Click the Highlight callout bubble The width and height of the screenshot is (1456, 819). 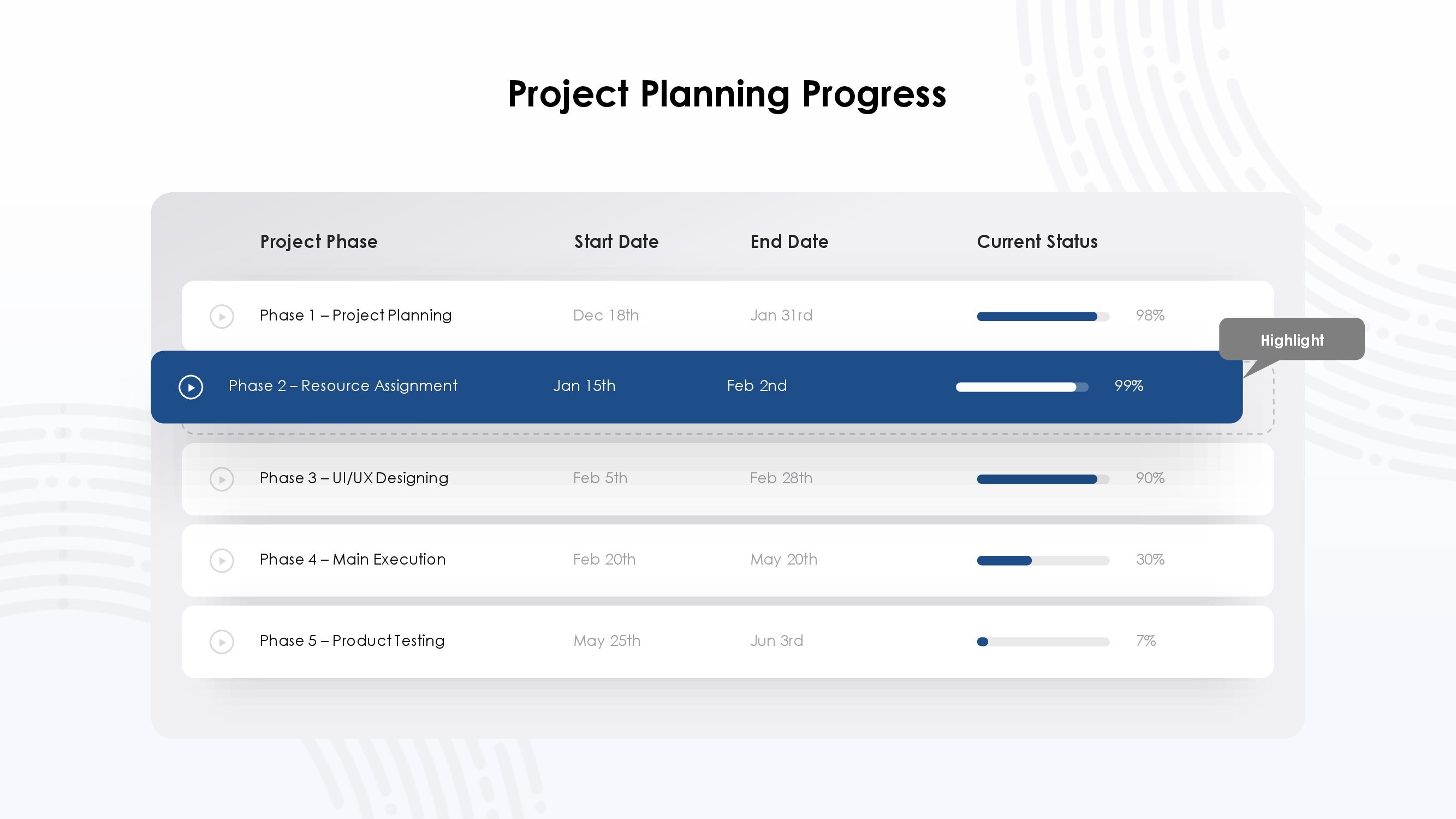click(1292, 339)
